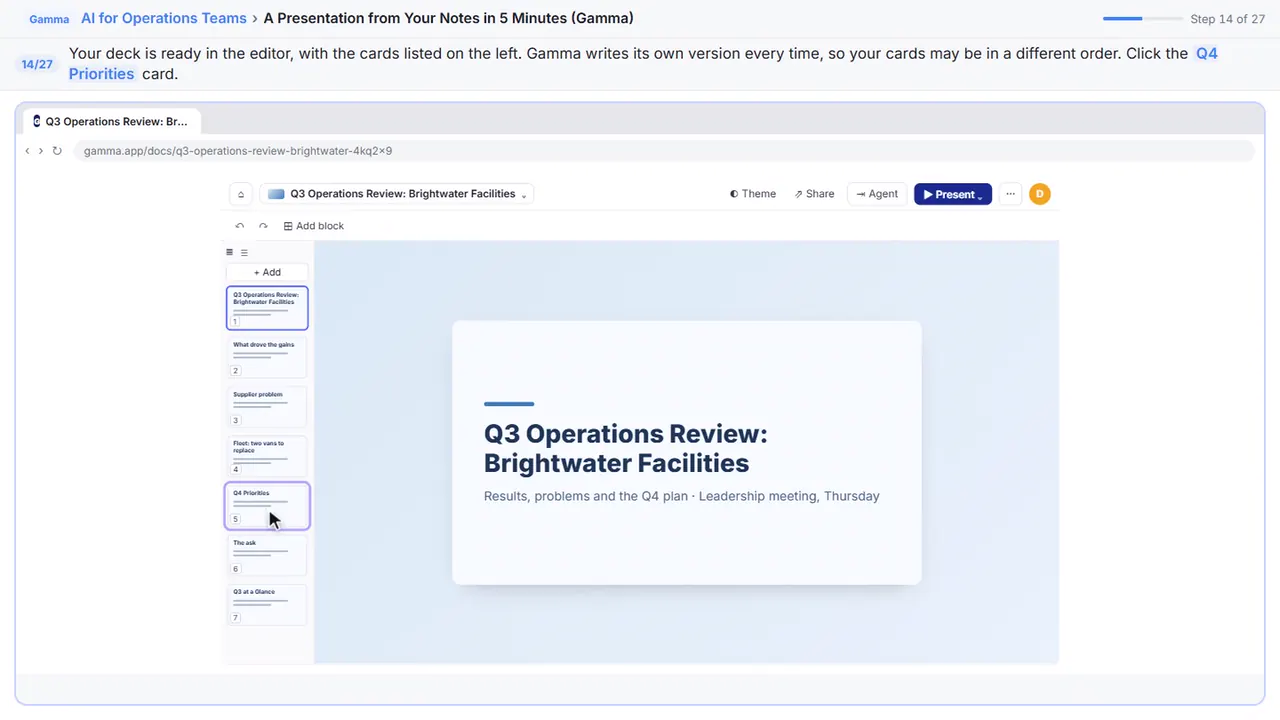The height and width of the screenshot is (720, 1280).
Task: Share the deck
Action: pyautogui.click(x=814, y=194)
